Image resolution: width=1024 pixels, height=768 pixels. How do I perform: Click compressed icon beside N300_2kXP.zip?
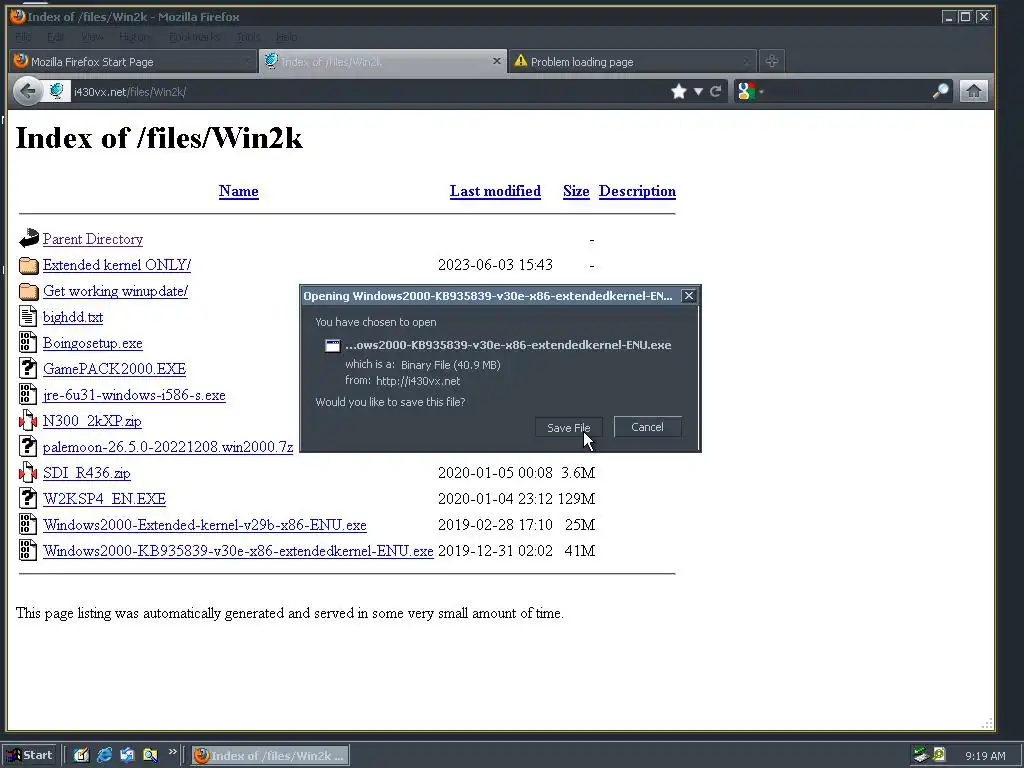tap(28, 421)
